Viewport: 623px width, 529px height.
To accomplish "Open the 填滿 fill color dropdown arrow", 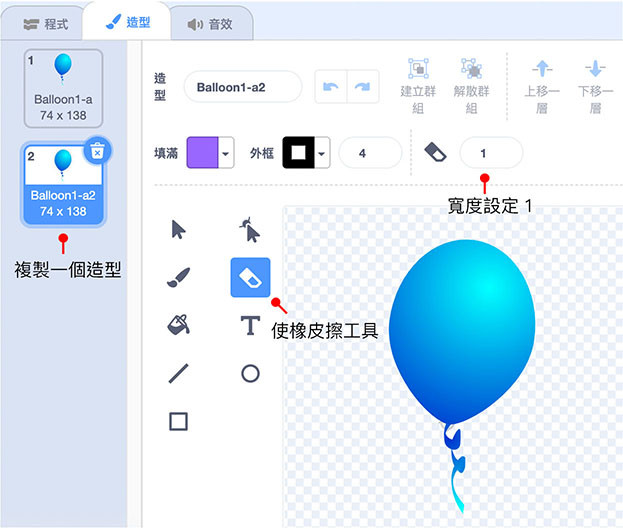I will [x=226, y=153].
